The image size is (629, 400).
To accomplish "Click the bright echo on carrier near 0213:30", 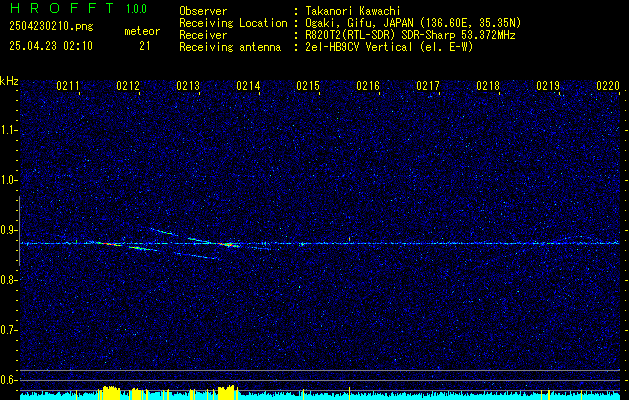I will click(229, 244).
